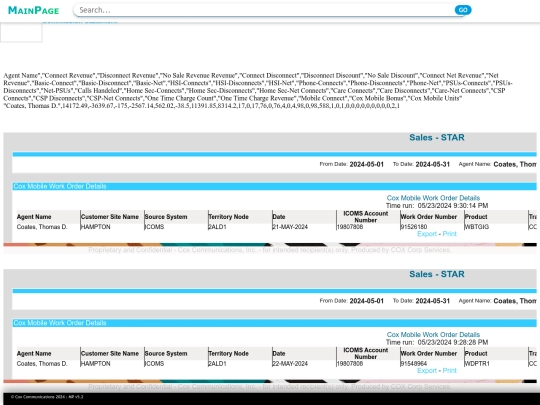Click From Date 2024-05-01 in second report

[x=366, y=301]
